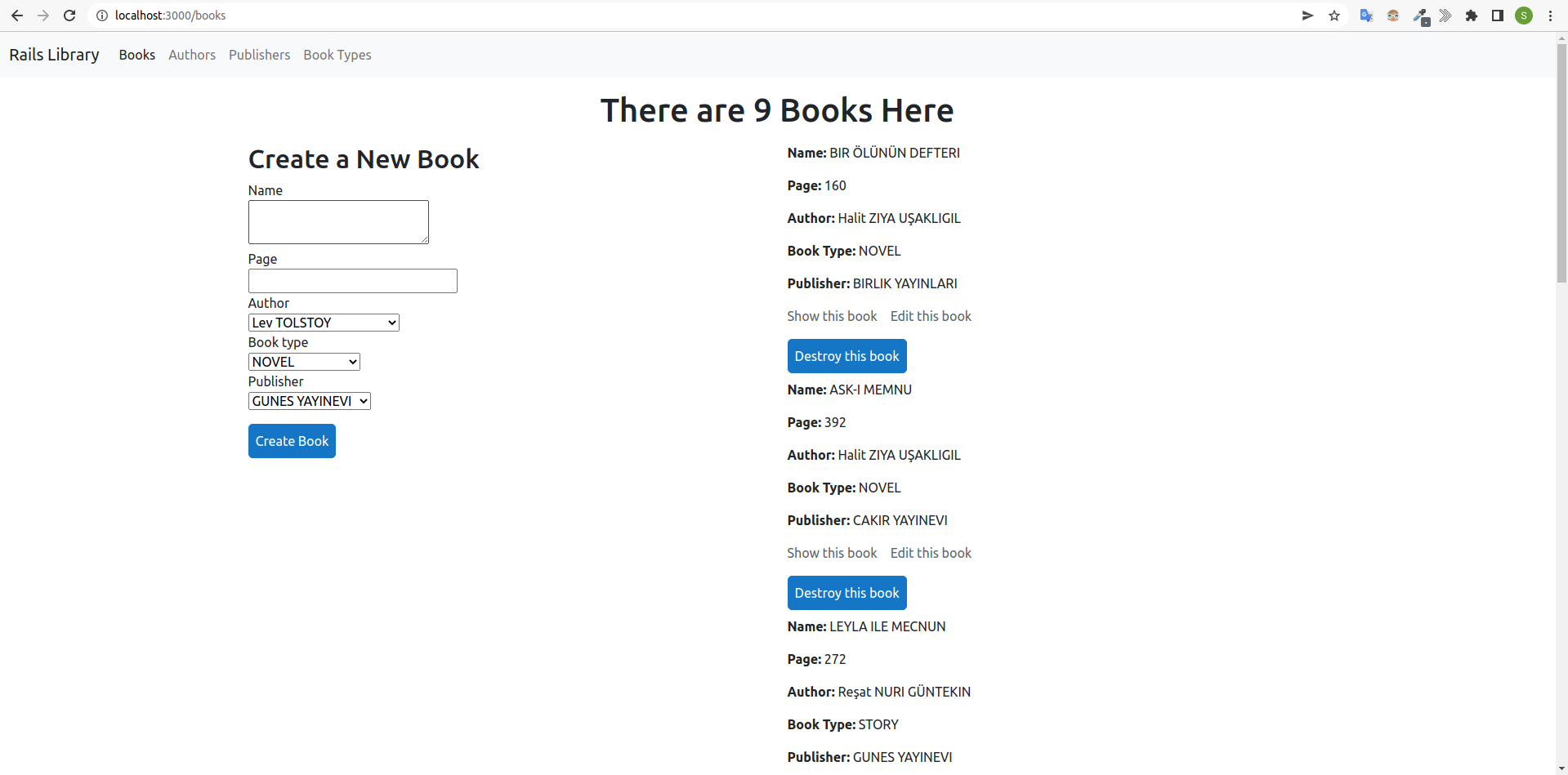Go to the Books nav item
Image resolution: width=1568 pixels, height=775 pixels.
coord(137,55)
